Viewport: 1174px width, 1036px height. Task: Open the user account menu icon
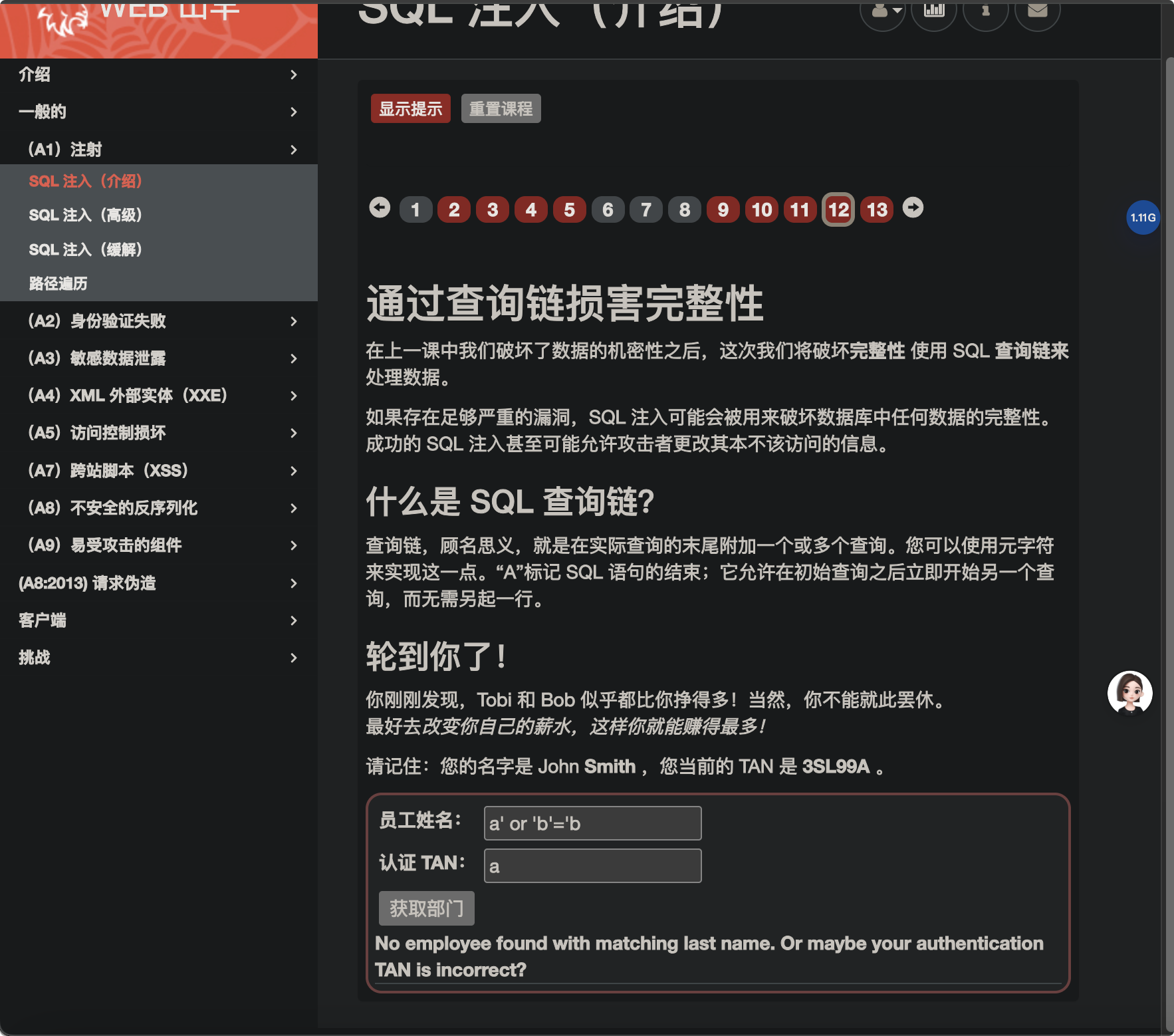883,11
